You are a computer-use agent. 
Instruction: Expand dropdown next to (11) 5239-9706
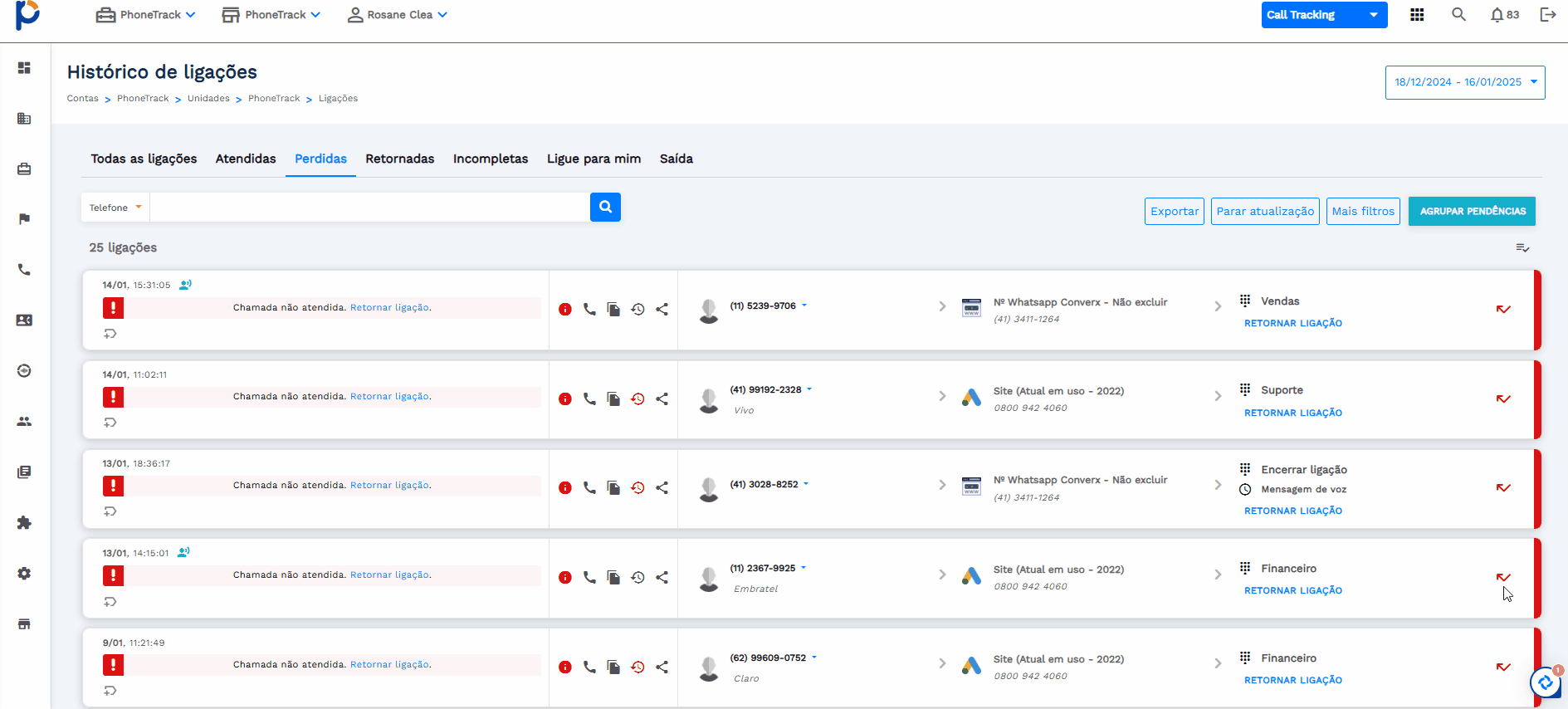(804, 306)
